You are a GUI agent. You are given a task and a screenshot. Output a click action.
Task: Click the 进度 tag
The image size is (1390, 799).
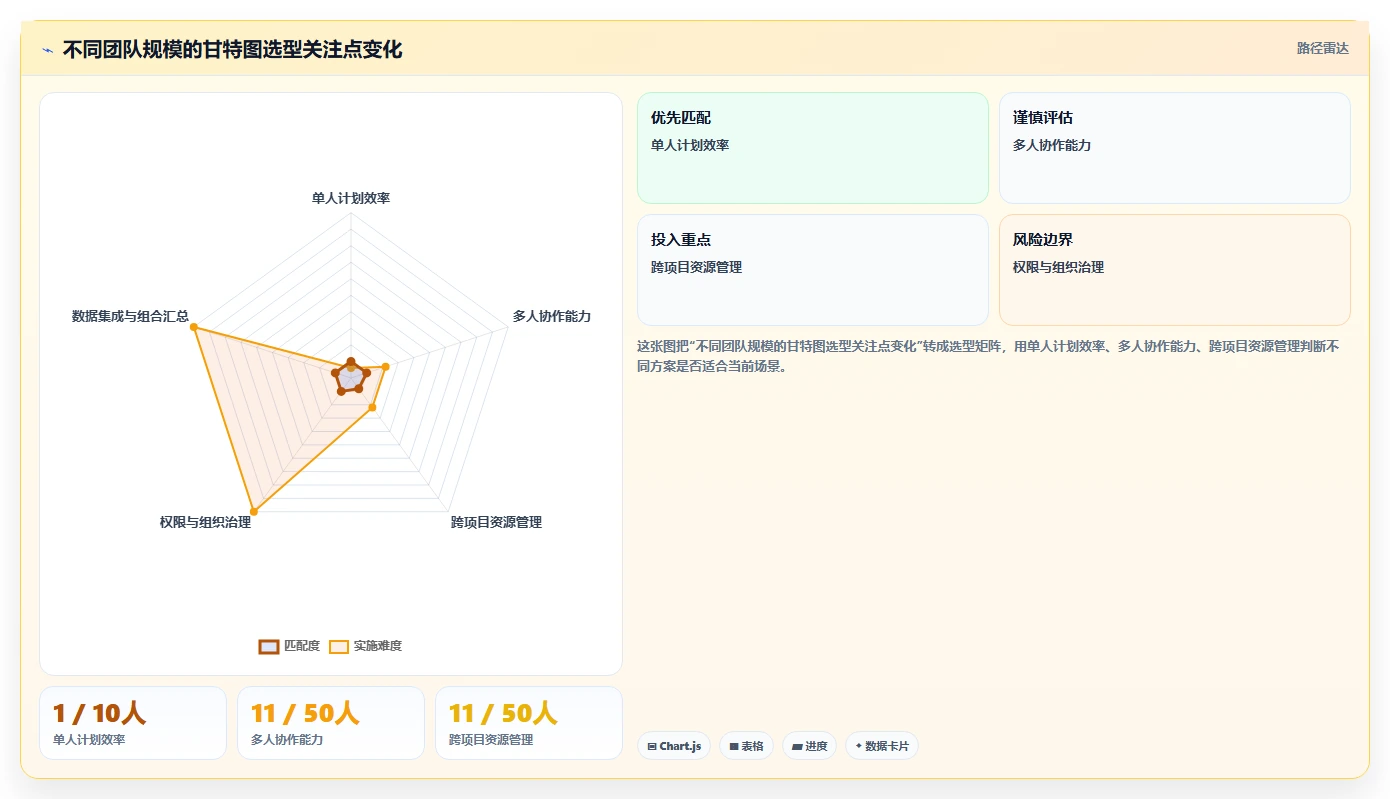(810, 746)
